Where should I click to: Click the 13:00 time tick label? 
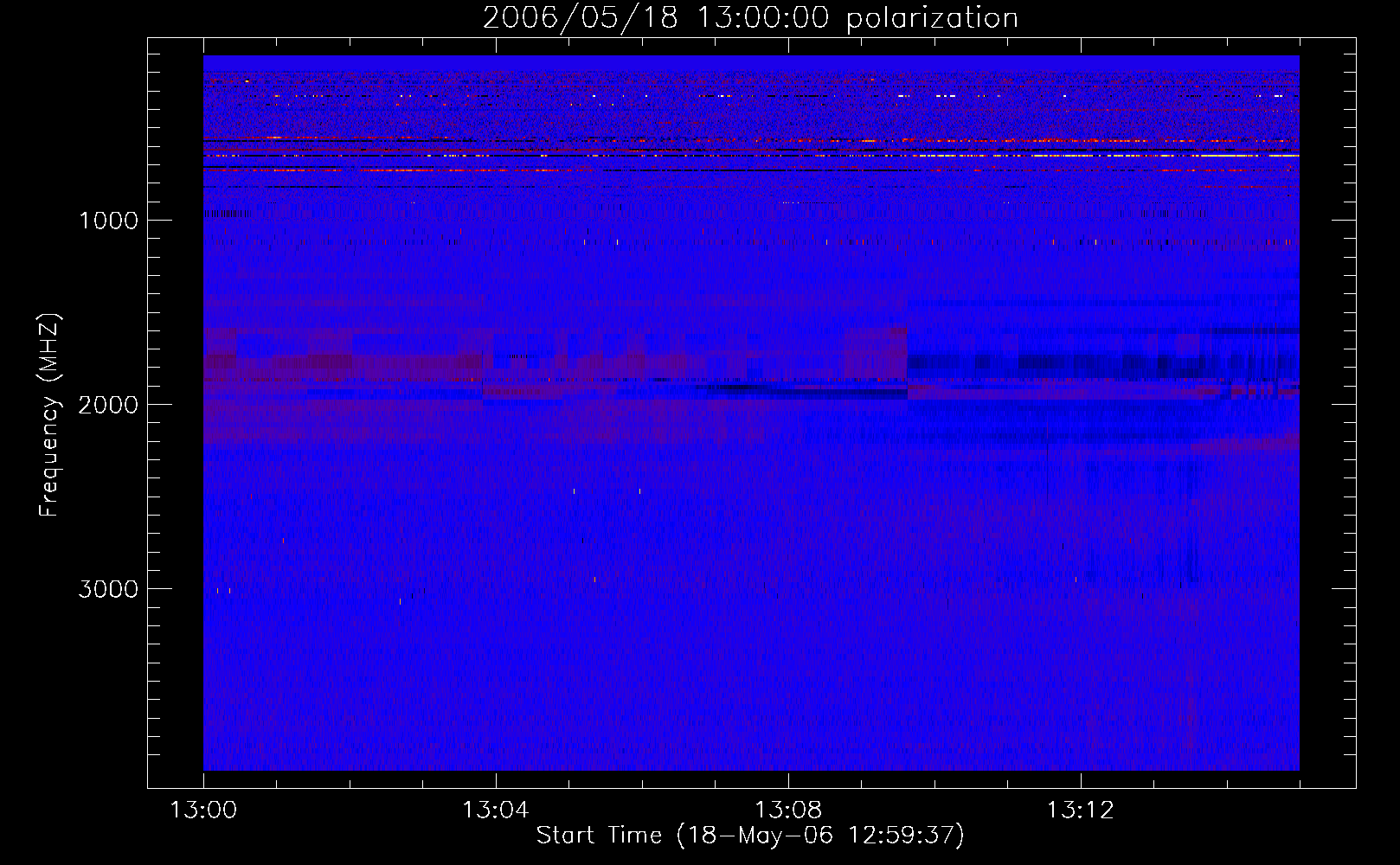[x=203, y=811]
